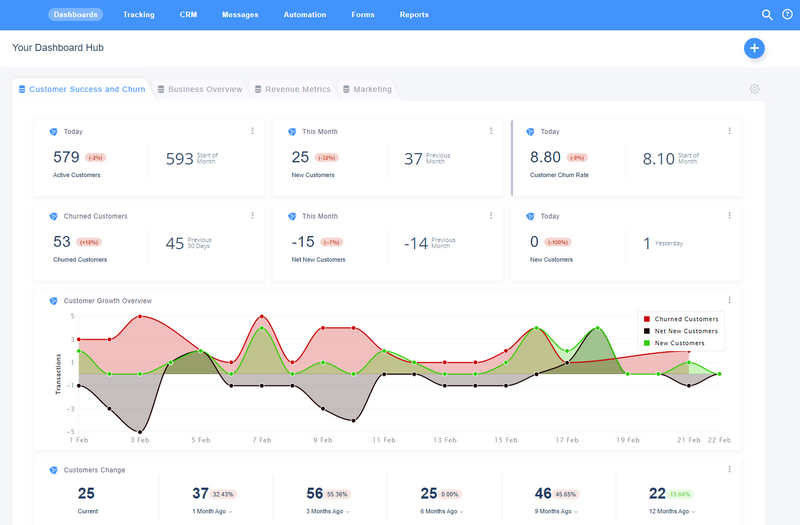
Task: Open three-dot menu on This Month New Customers card
Action: (491, 131)
